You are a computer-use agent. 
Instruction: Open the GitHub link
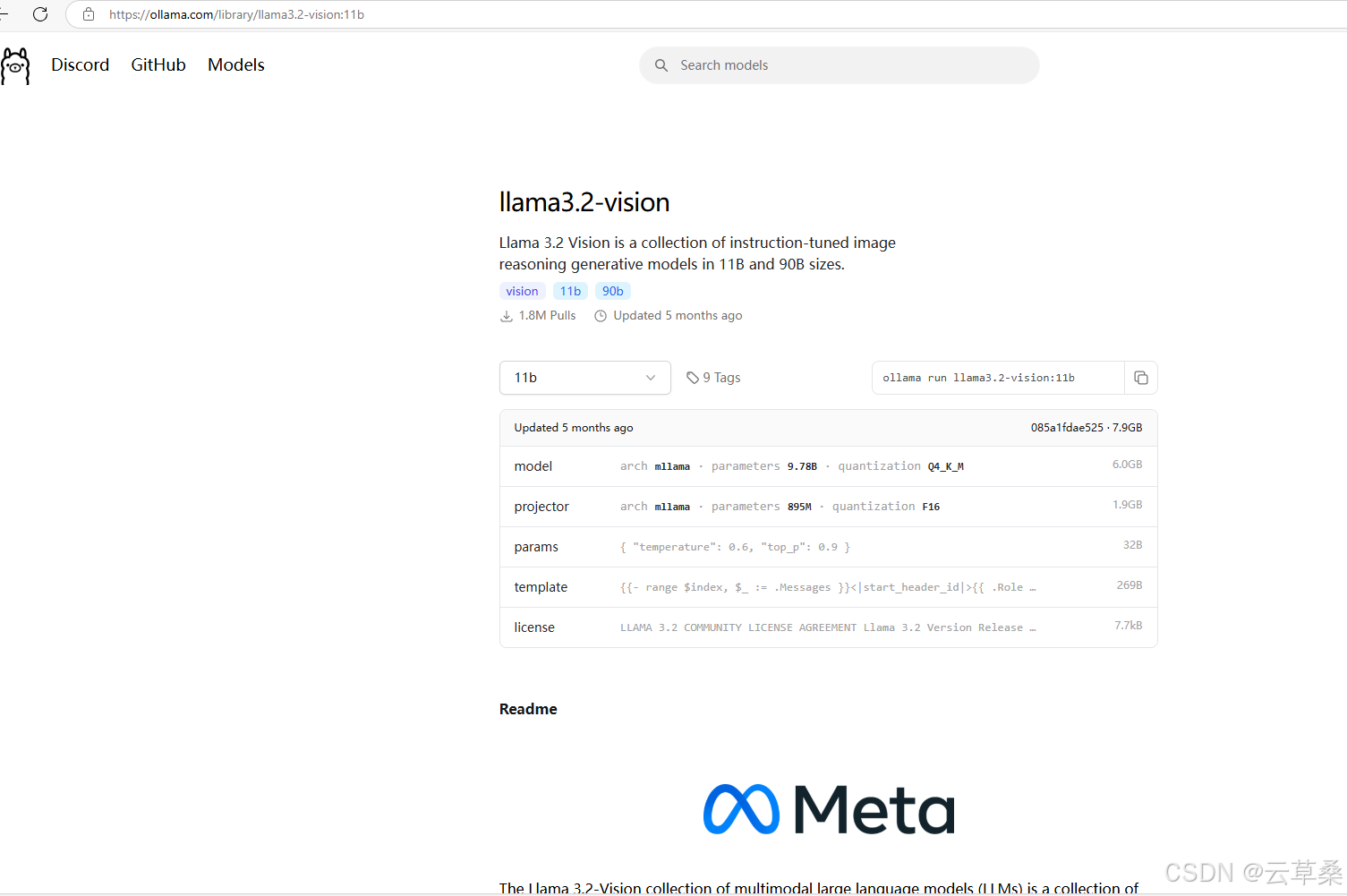158,64
